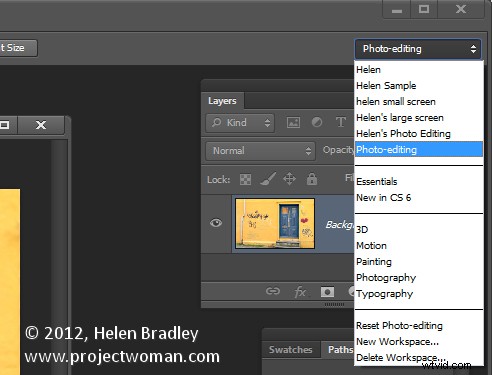Image resolution: width=492 pixels, height=375 pixels.
Task: Close the Photoshop application window
Action: point(461,9)
